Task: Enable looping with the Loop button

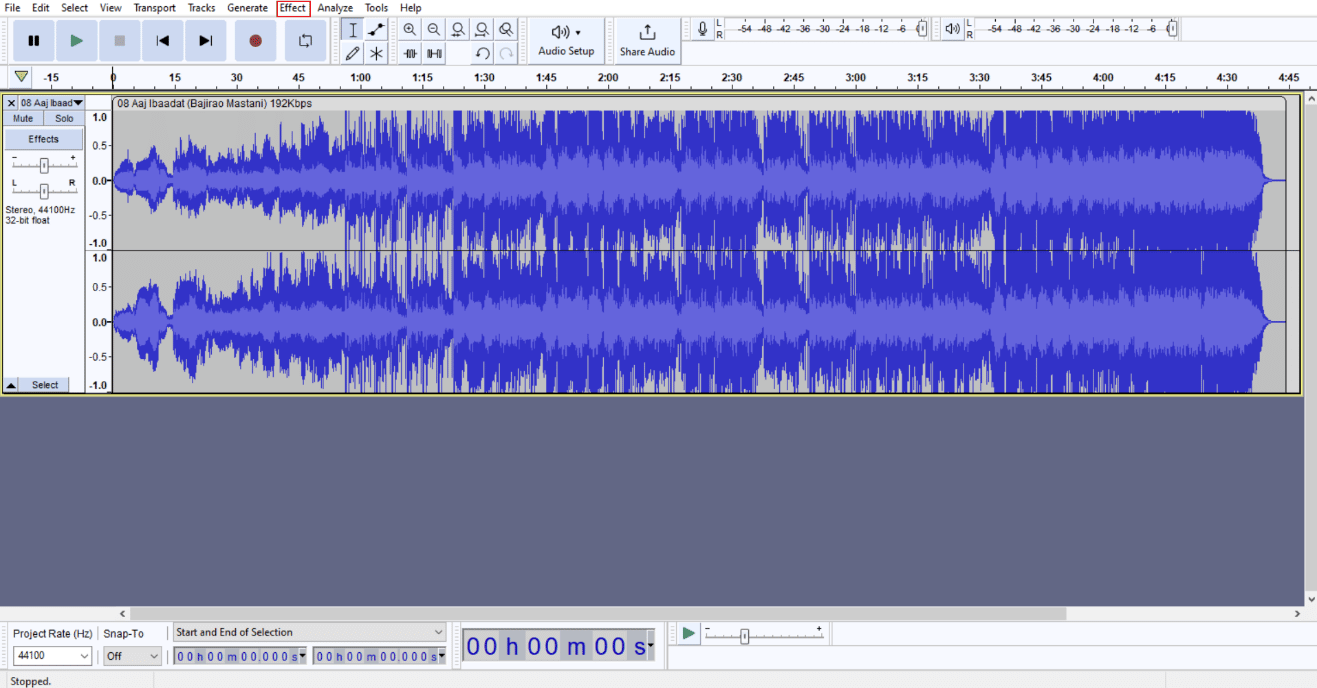Action: click(305, 40)
